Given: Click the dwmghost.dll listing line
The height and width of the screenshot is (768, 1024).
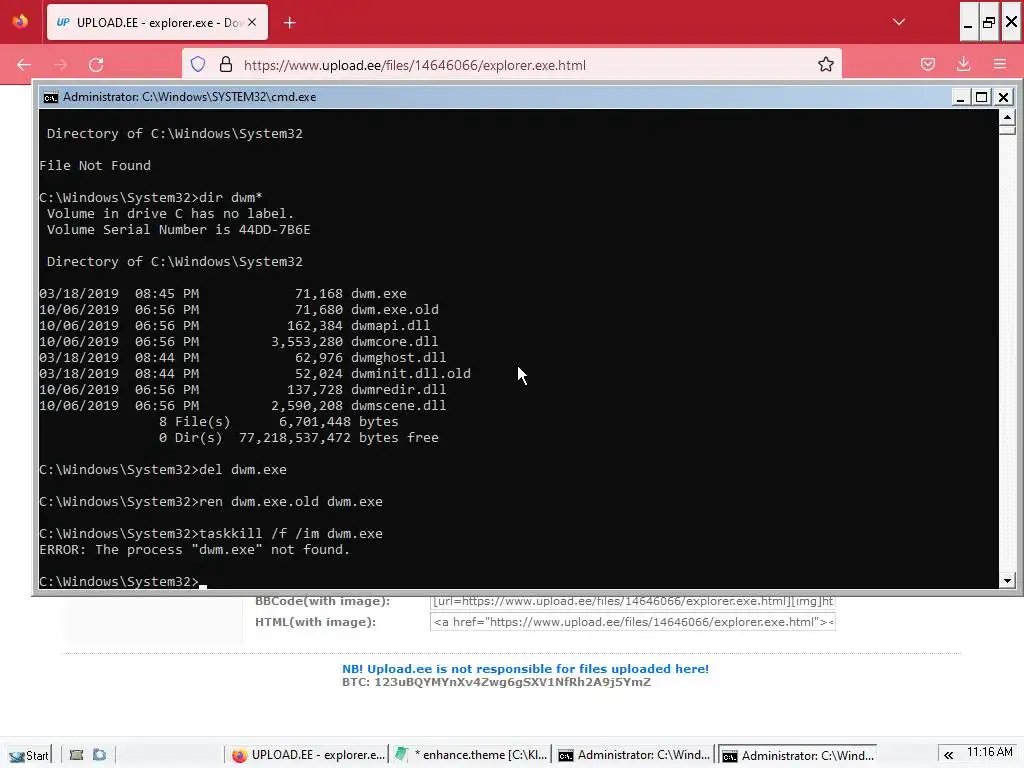Looking at the screenshot, I should pyautogui.click(x=243, y=357).
